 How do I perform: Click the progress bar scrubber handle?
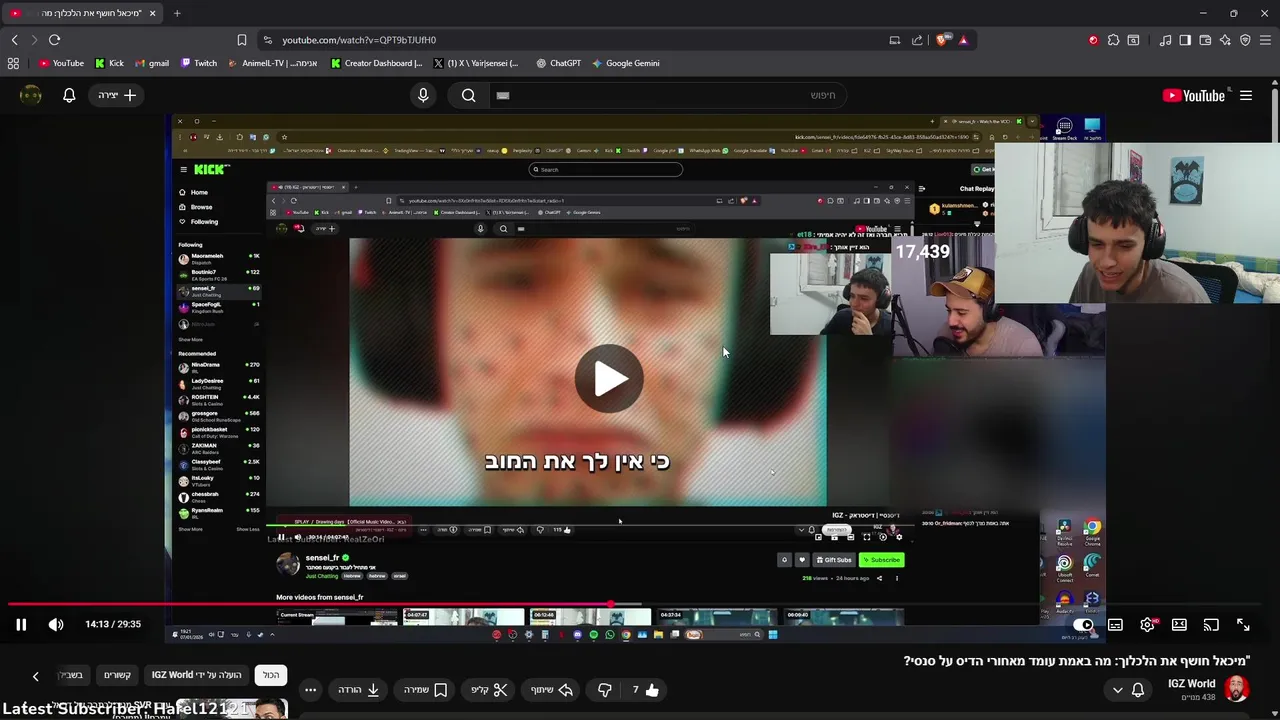(611, 604)
